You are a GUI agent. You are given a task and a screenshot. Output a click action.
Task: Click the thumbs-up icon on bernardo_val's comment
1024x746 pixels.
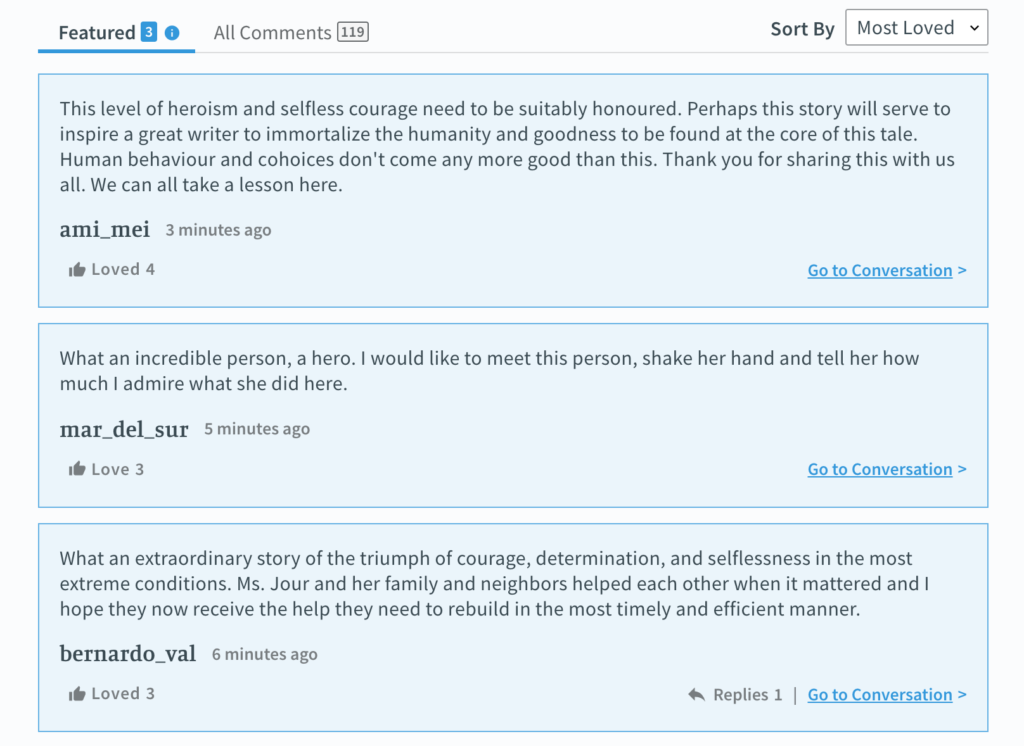point(77,694)
